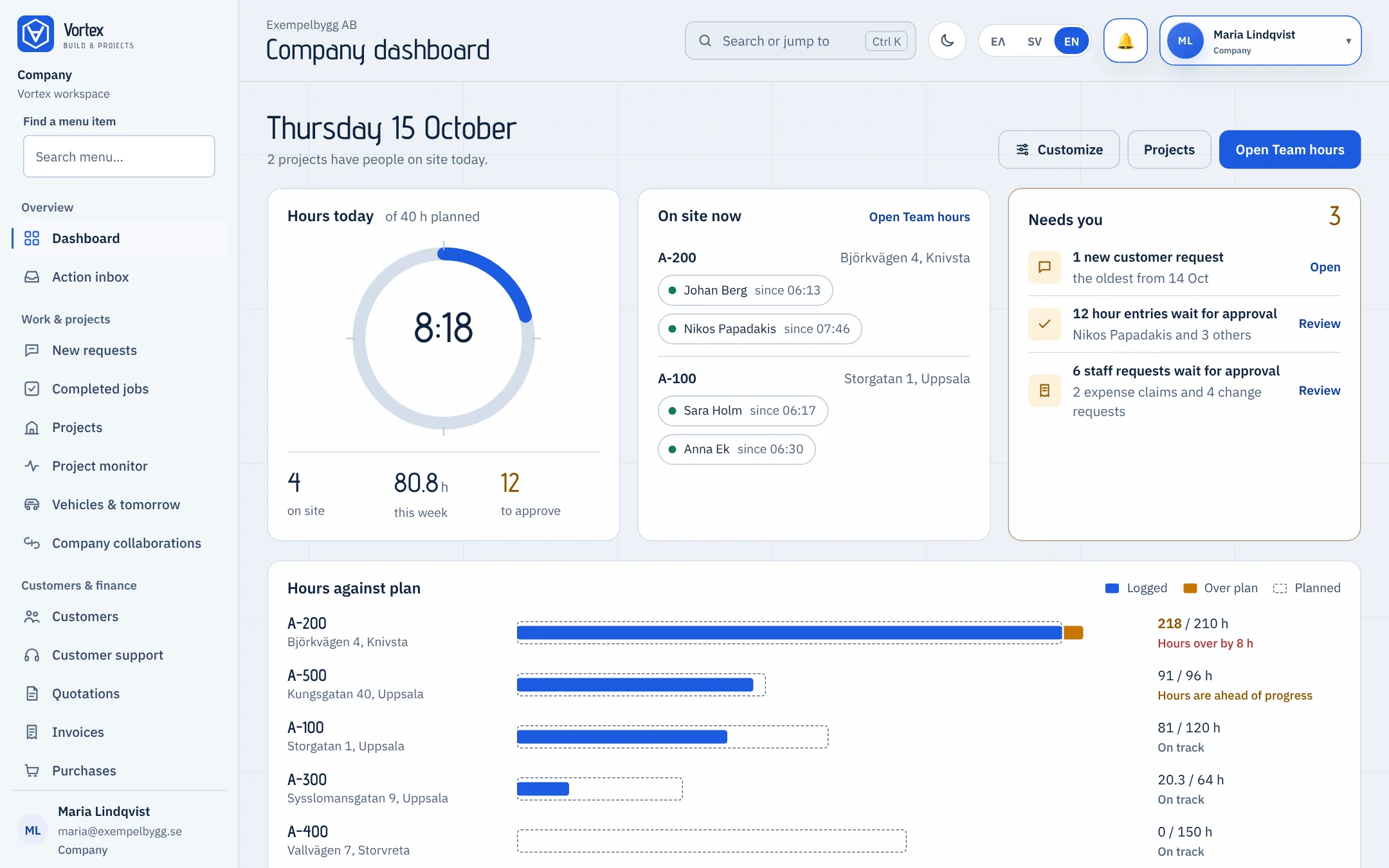Click the Customers people icon
Image resolution: width=1389 pixels, height=868 pixels.
coord(32,617)
